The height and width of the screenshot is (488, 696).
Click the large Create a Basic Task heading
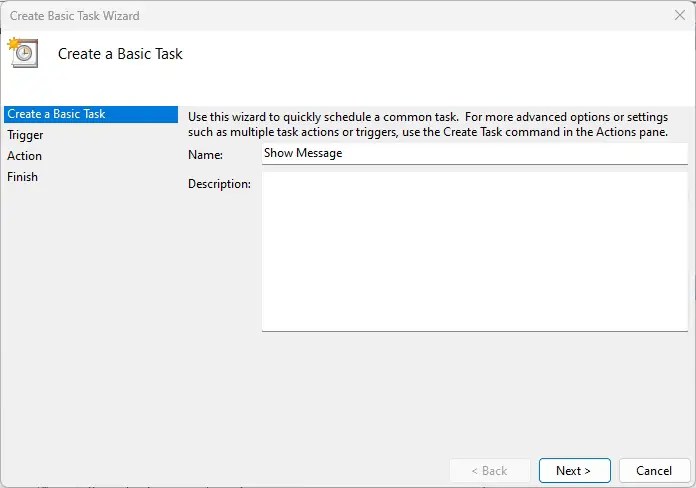point(120,54)
